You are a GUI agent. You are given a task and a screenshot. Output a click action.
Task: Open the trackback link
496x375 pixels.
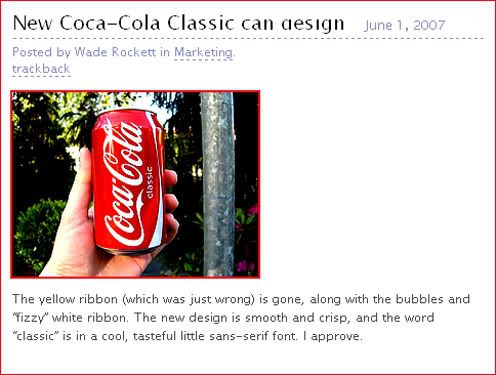click(41, 69)
